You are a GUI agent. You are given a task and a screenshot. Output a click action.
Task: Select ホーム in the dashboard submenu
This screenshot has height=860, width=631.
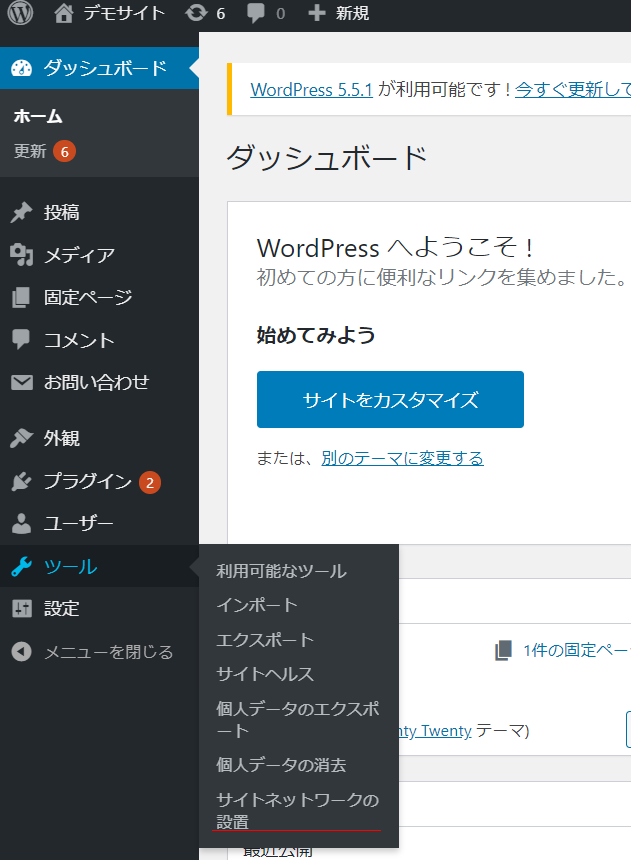38,116
